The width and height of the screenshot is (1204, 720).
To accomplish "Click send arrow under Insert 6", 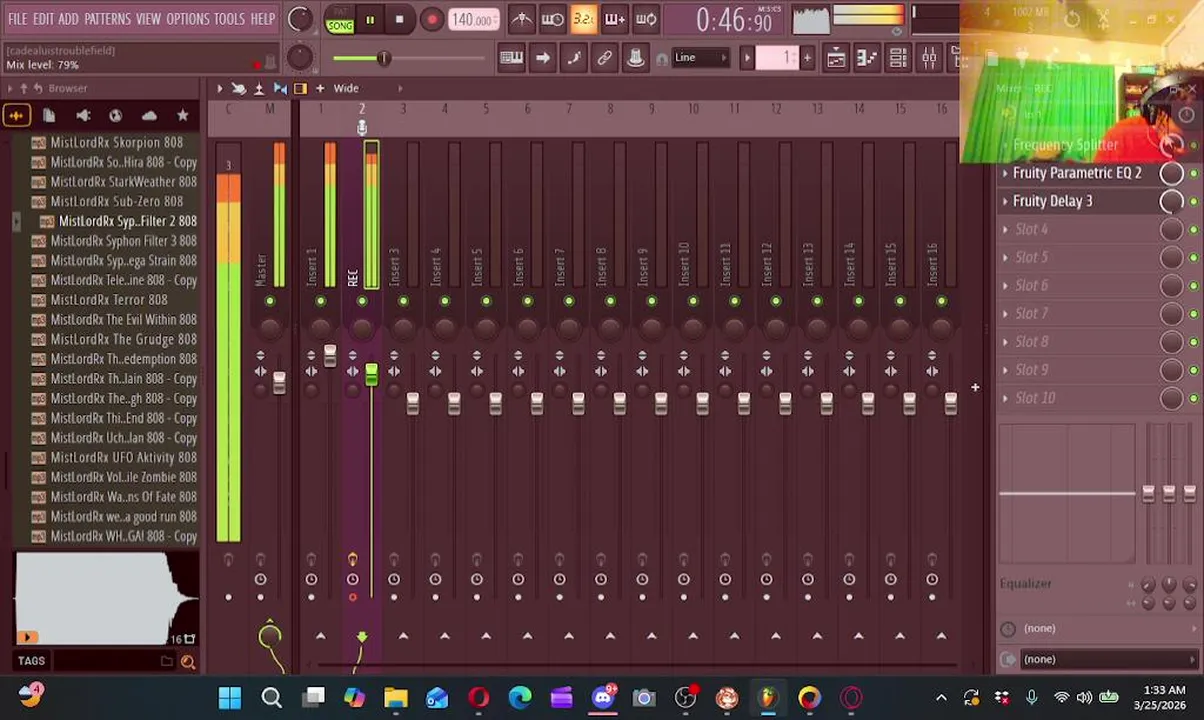I will (527, 635).
